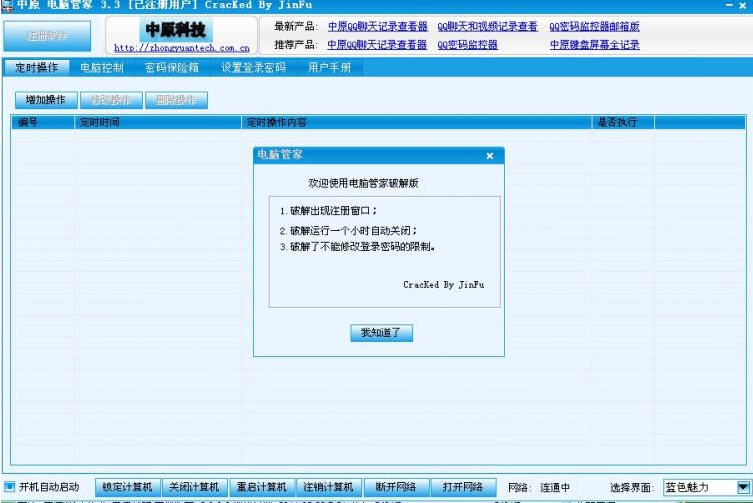Click the disabled 修改操作 button
Image resolution: width=753 pixels, height=503 pixels.
[x=111, y=100]
